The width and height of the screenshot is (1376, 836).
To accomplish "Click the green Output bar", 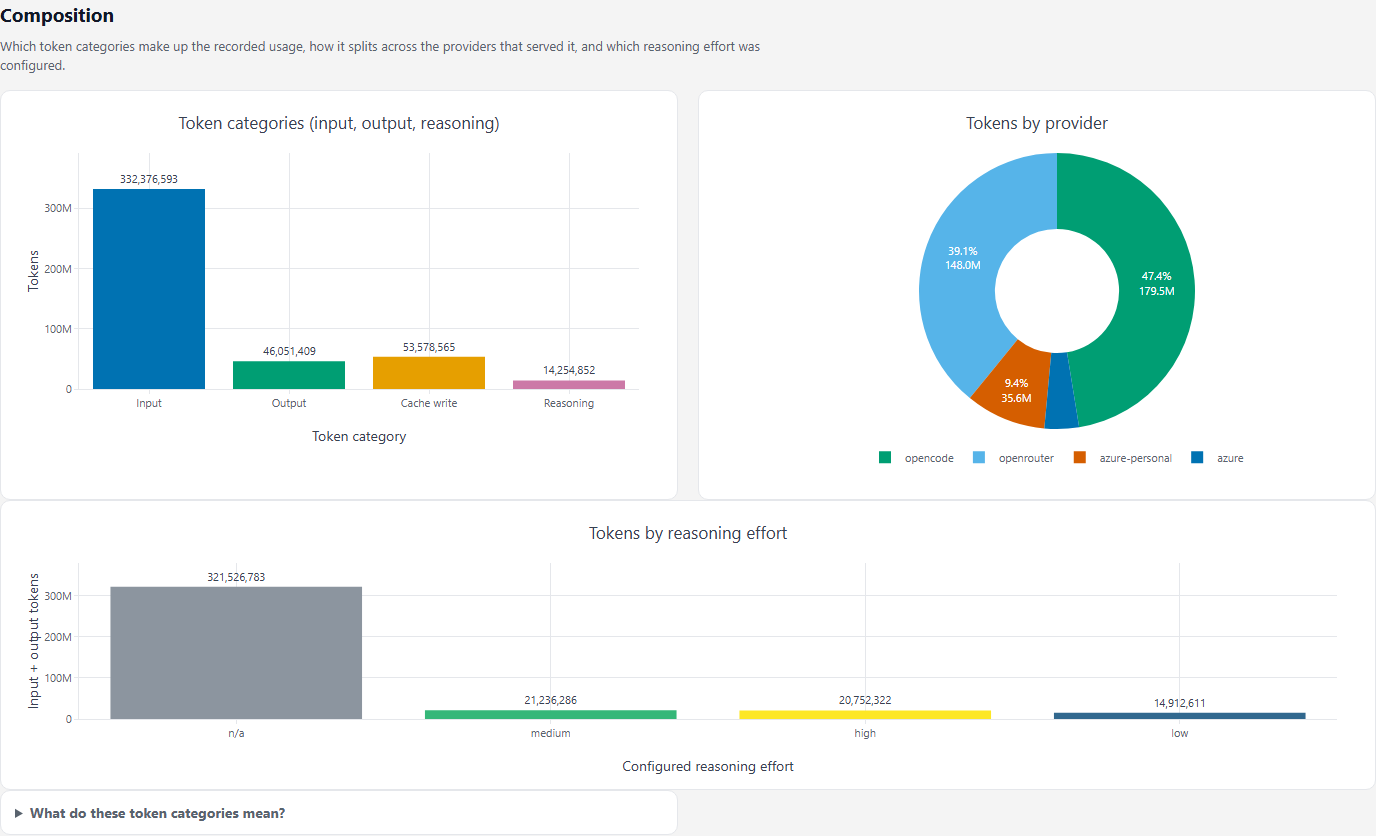I will (289, 375).
